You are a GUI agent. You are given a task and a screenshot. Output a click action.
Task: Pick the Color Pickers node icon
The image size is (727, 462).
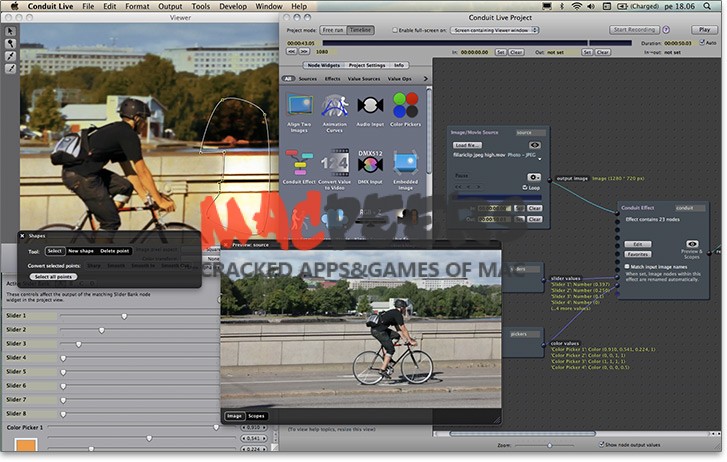pyautogui.click(x=405, y=106)
